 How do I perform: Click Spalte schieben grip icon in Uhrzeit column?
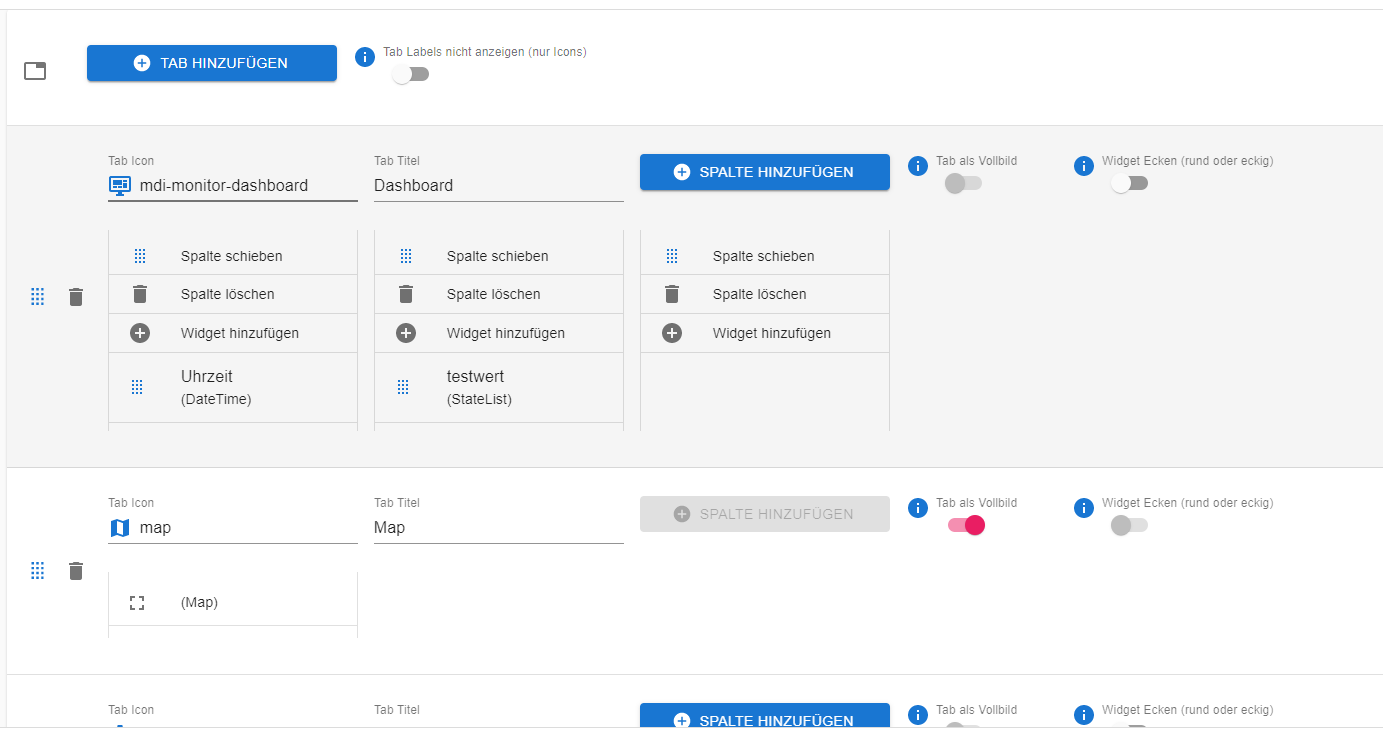[140, 256]
